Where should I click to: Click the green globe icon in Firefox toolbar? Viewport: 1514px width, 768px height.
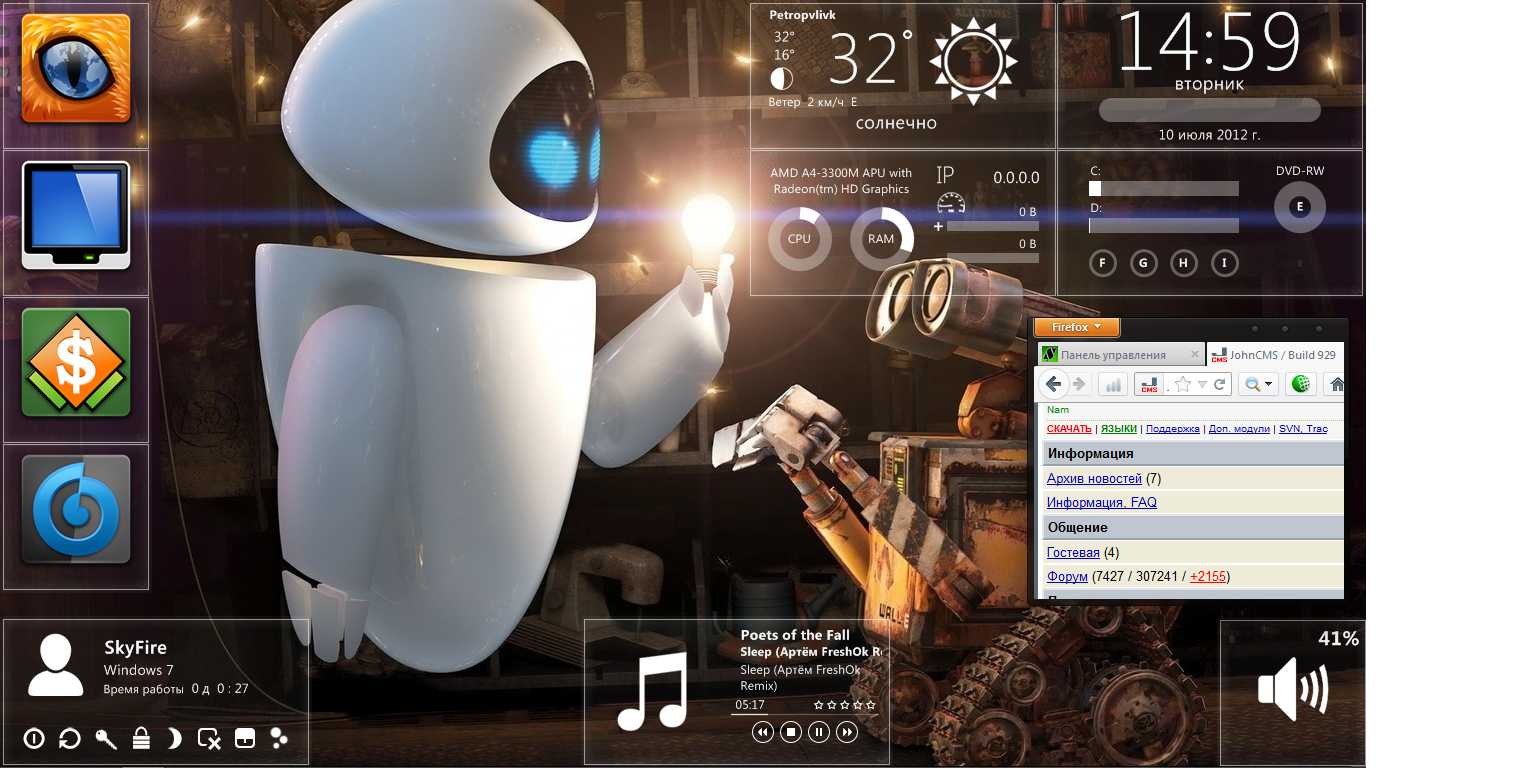point(1301,384)
